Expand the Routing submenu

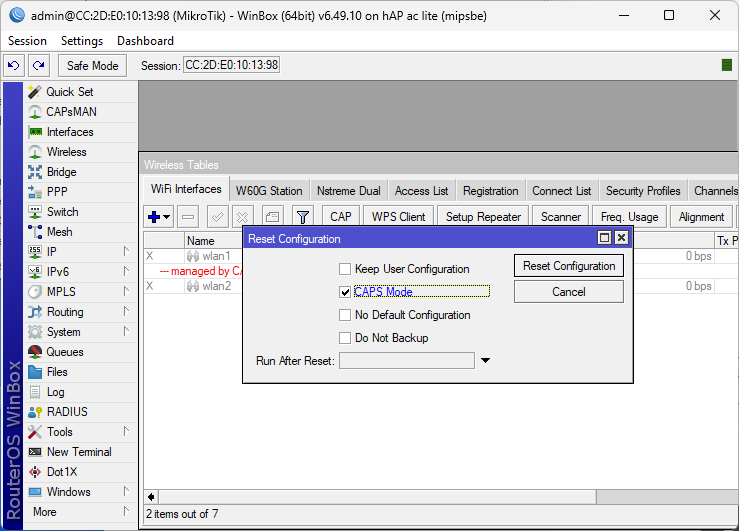pos(126,312)
